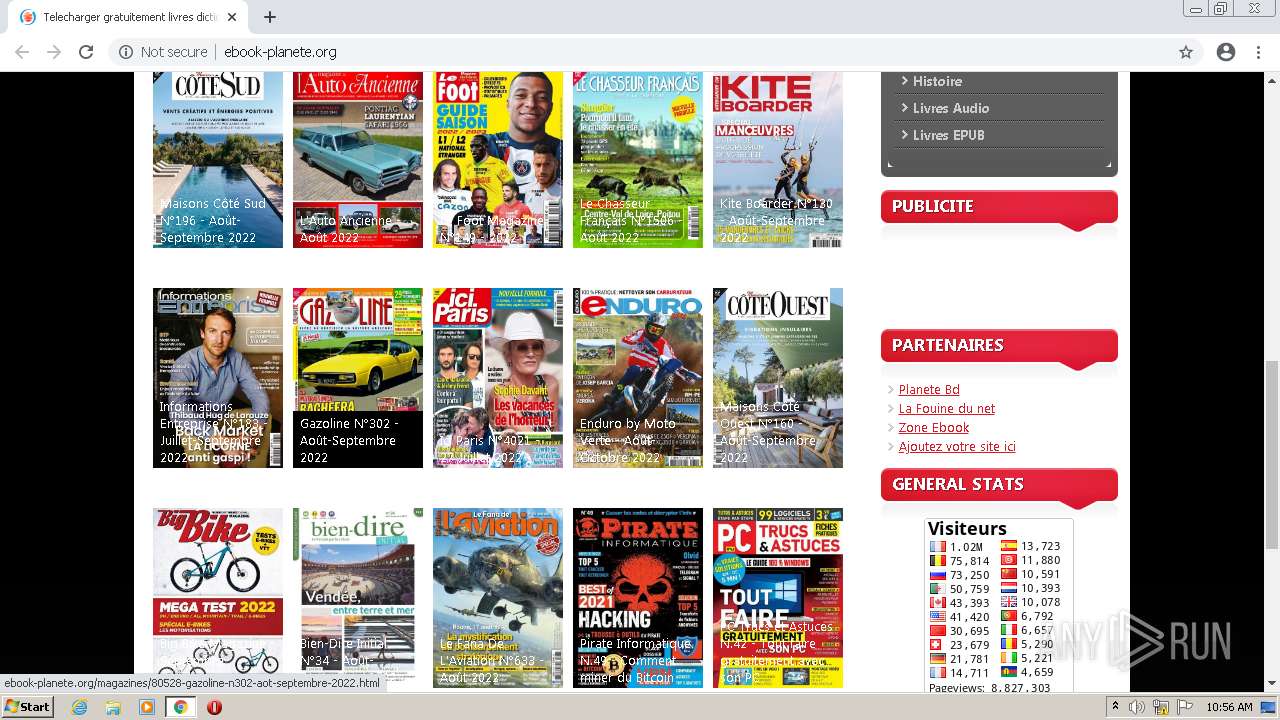This screenshot has height=720, width=1280.
Task: Open the Big Bike magazine cover
Action: 218,598
